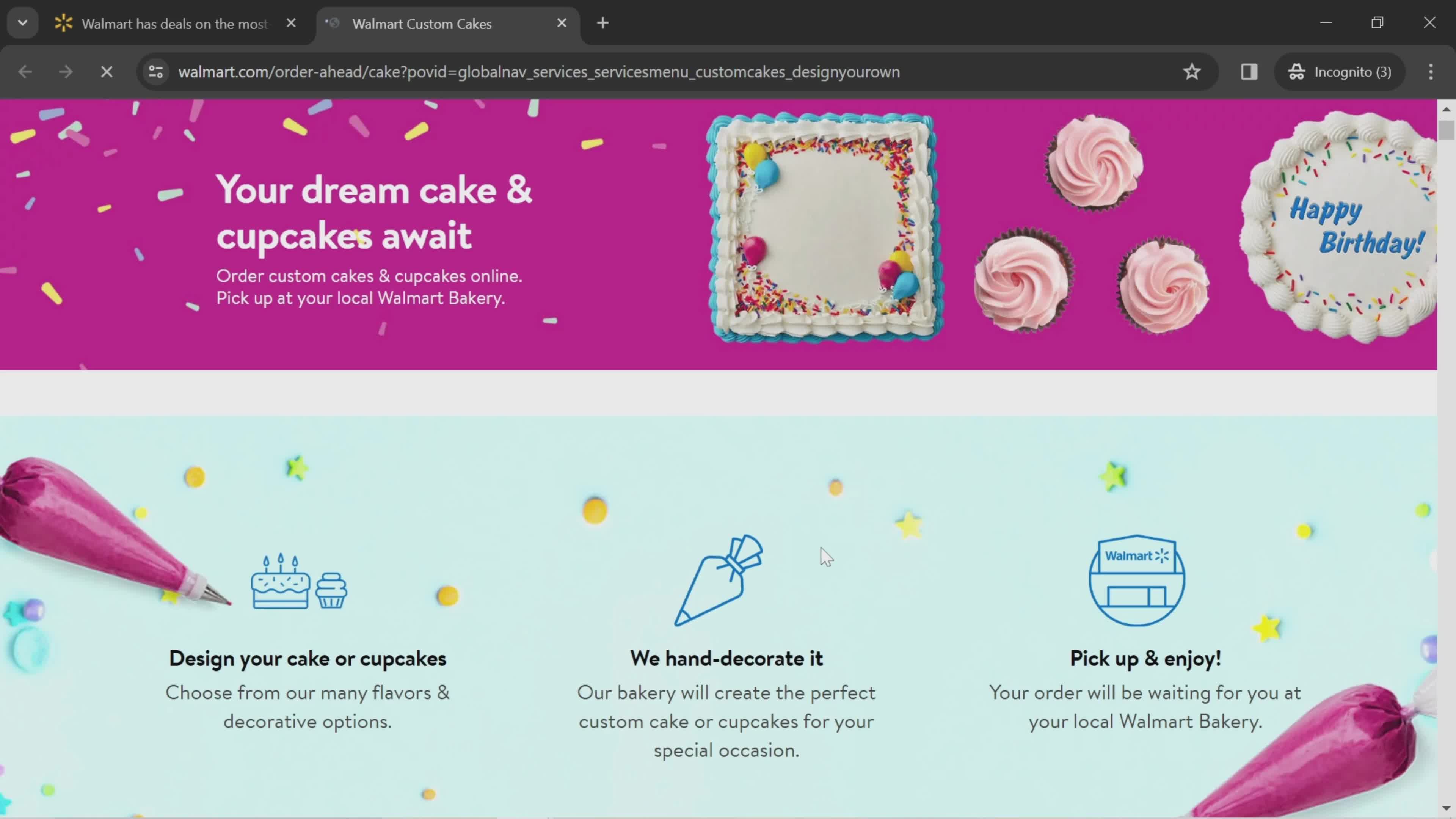Screen dimensions: 1456x819
Task: Click the Happy Birthday round cake image
Action: click(1339, 227)
